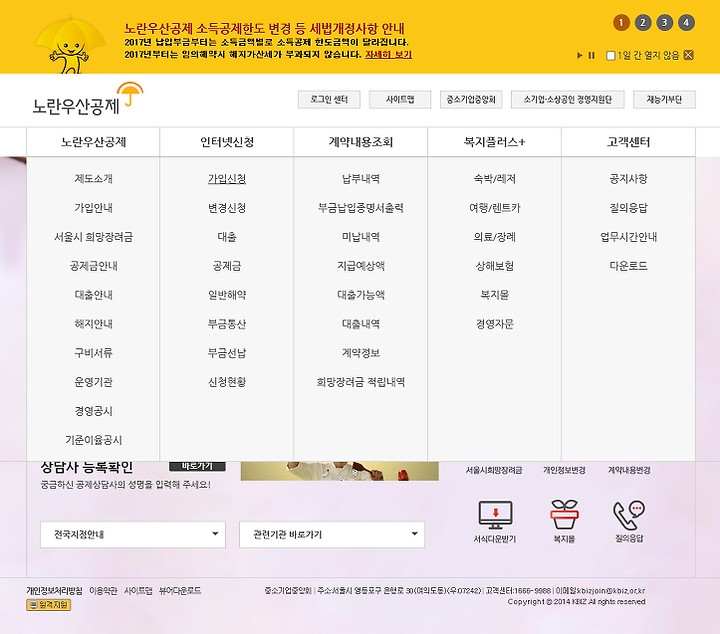Click 신청현황 submenu item

point(227,382)
